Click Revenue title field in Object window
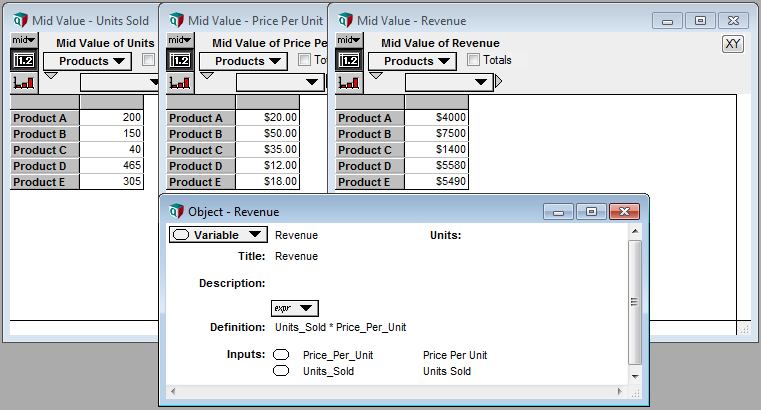This screenshot has width=761, height=410. pyautogui.click(x=296, y=256)
